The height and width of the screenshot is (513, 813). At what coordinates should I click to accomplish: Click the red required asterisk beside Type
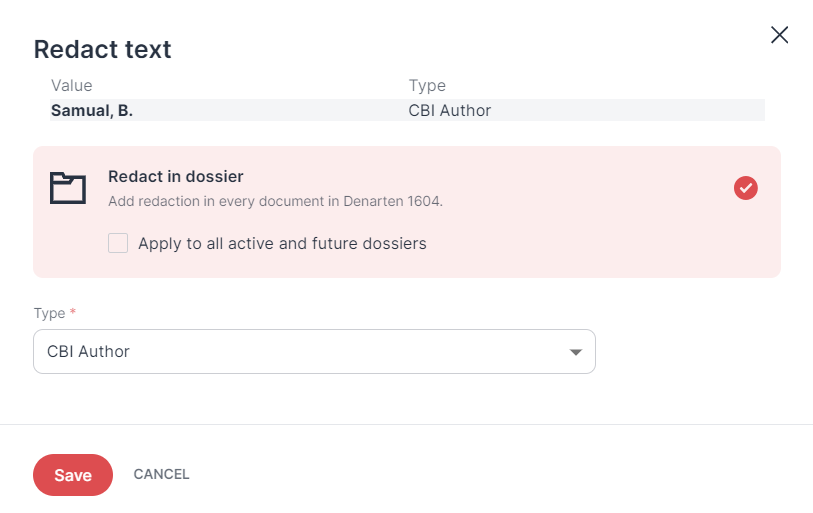[73, 311]
